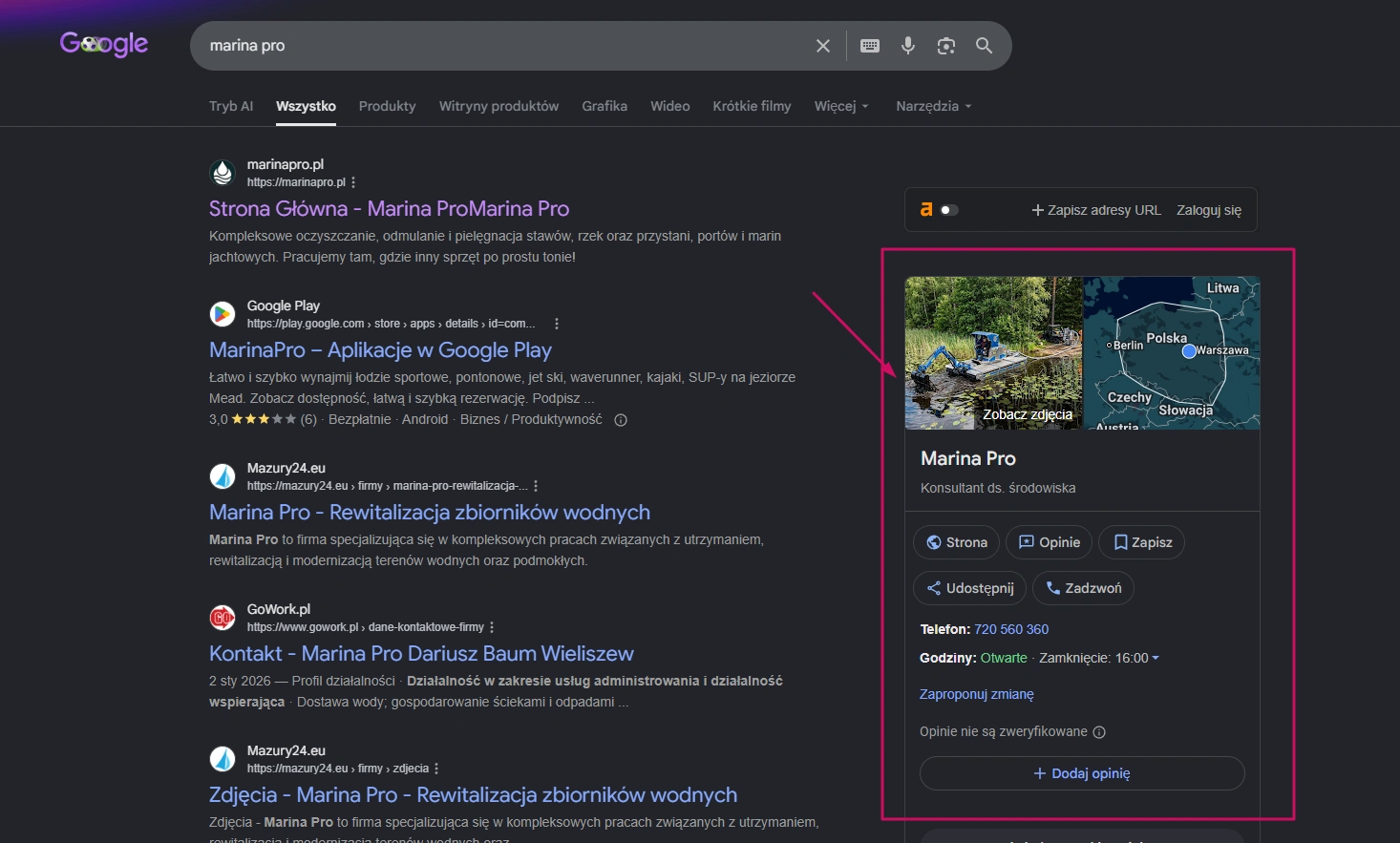Clear the search query with X
This screenshot has height=843, width=1400.
[822, 46]
